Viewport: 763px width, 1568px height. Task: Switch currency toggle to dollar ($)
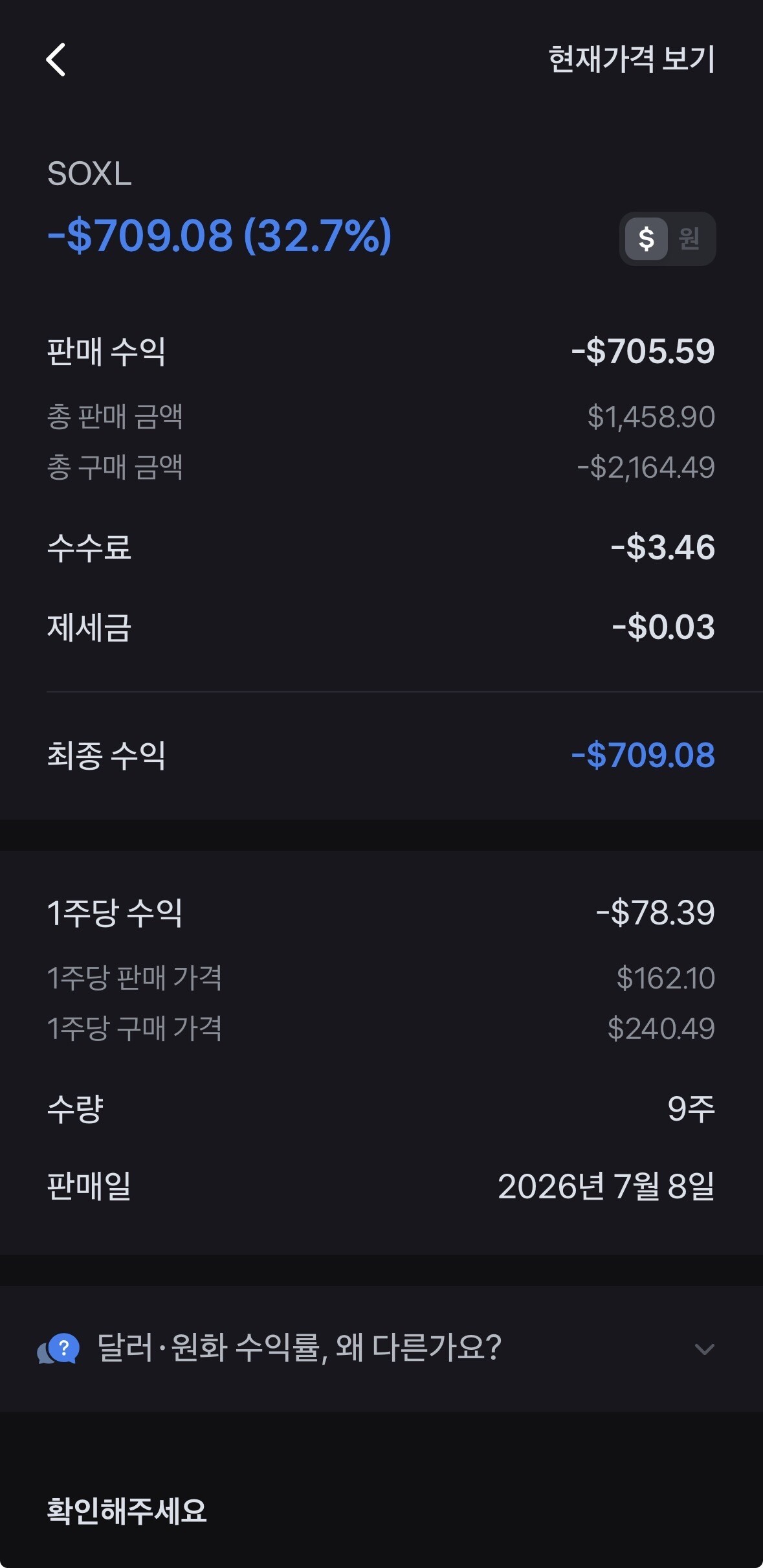646,239
